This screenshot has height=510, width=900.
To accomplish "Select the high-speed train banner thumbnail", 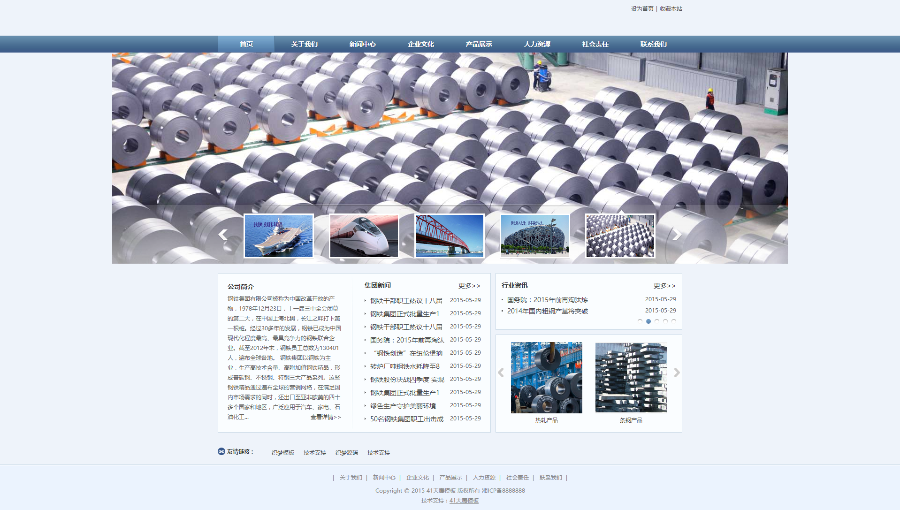I will (x=364, y=236).
